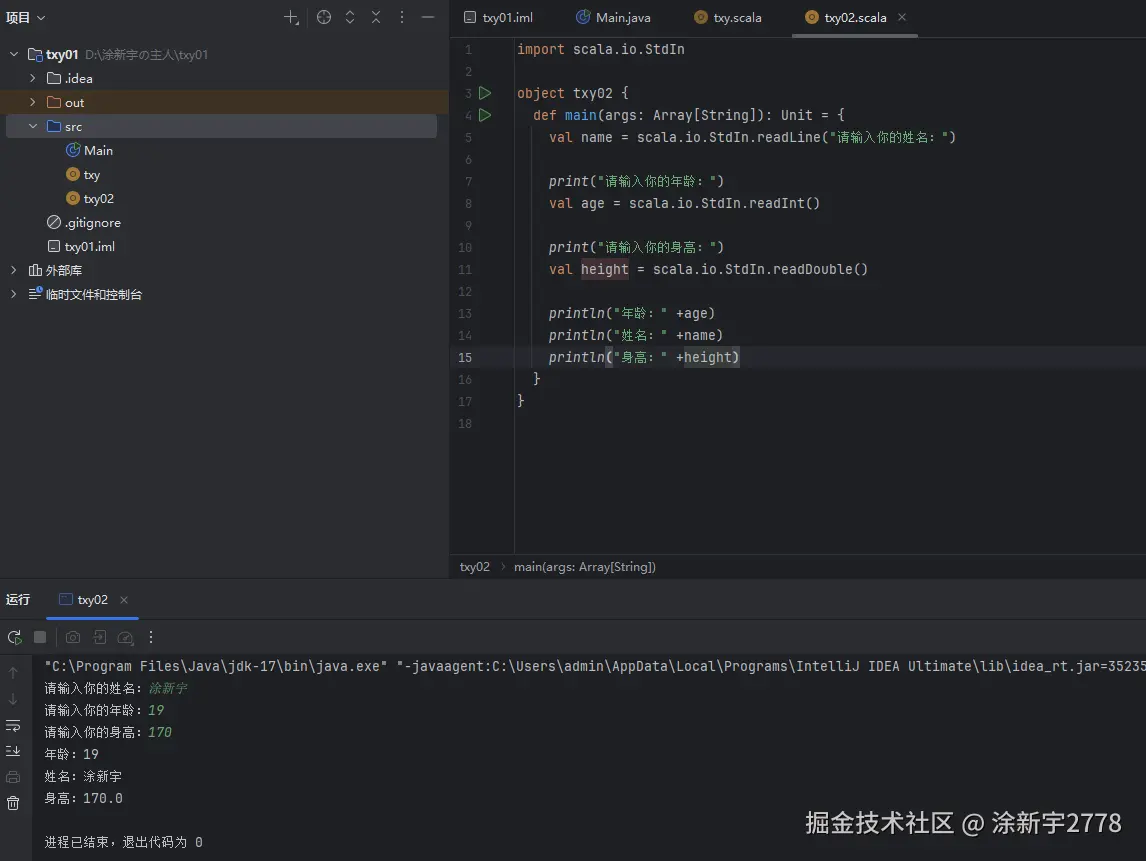Click line number 15 in gutter

coord(465,357)
